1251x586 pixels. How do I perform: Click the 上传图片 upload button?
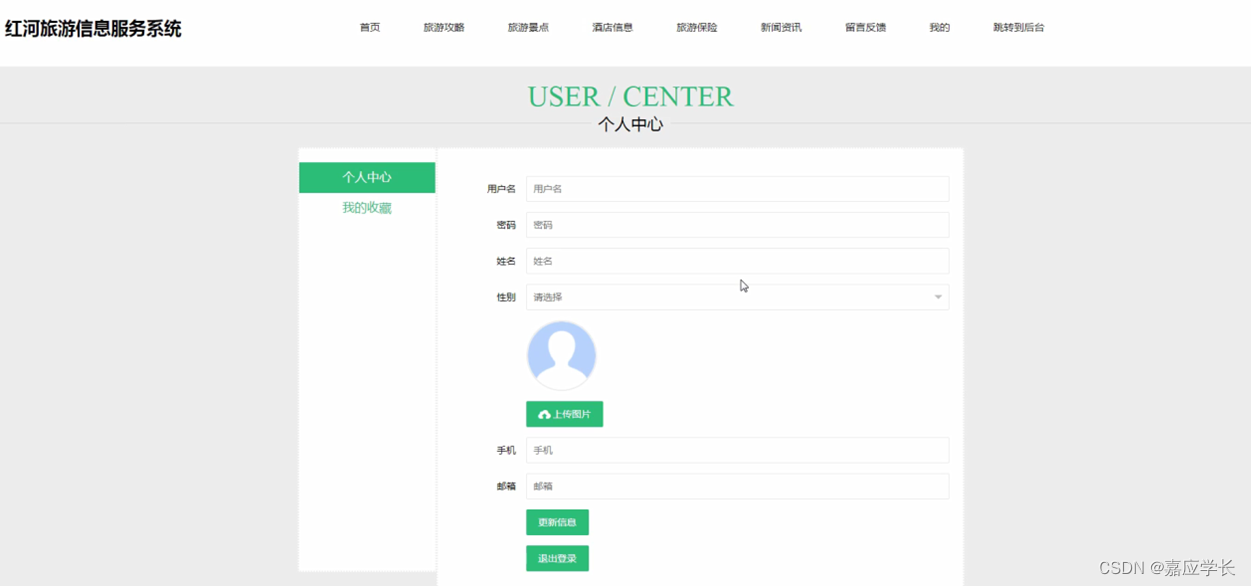click(x=564, y=414)
